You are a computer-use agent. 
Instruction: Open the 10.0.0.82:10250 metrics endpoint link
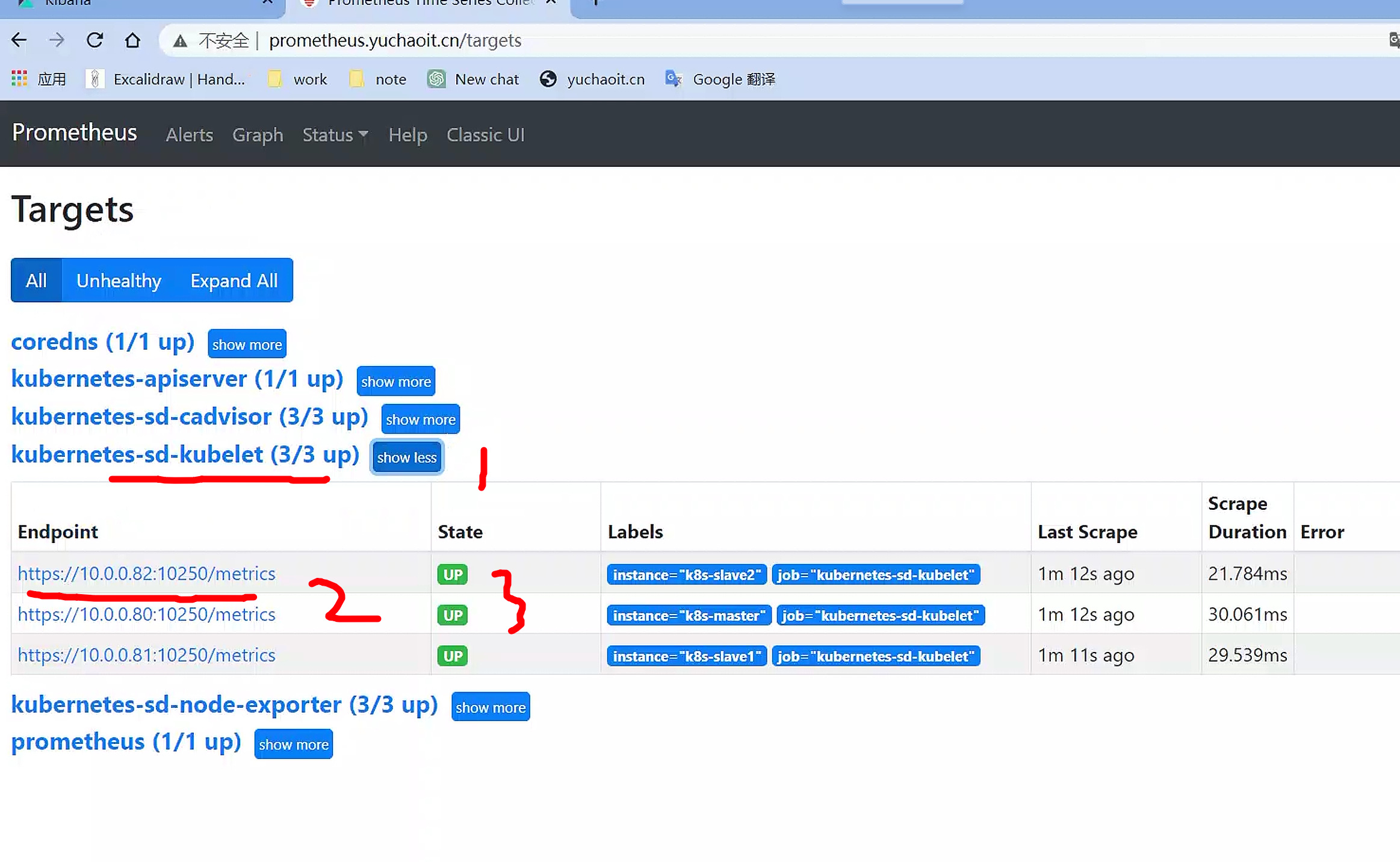click(146, 574)
